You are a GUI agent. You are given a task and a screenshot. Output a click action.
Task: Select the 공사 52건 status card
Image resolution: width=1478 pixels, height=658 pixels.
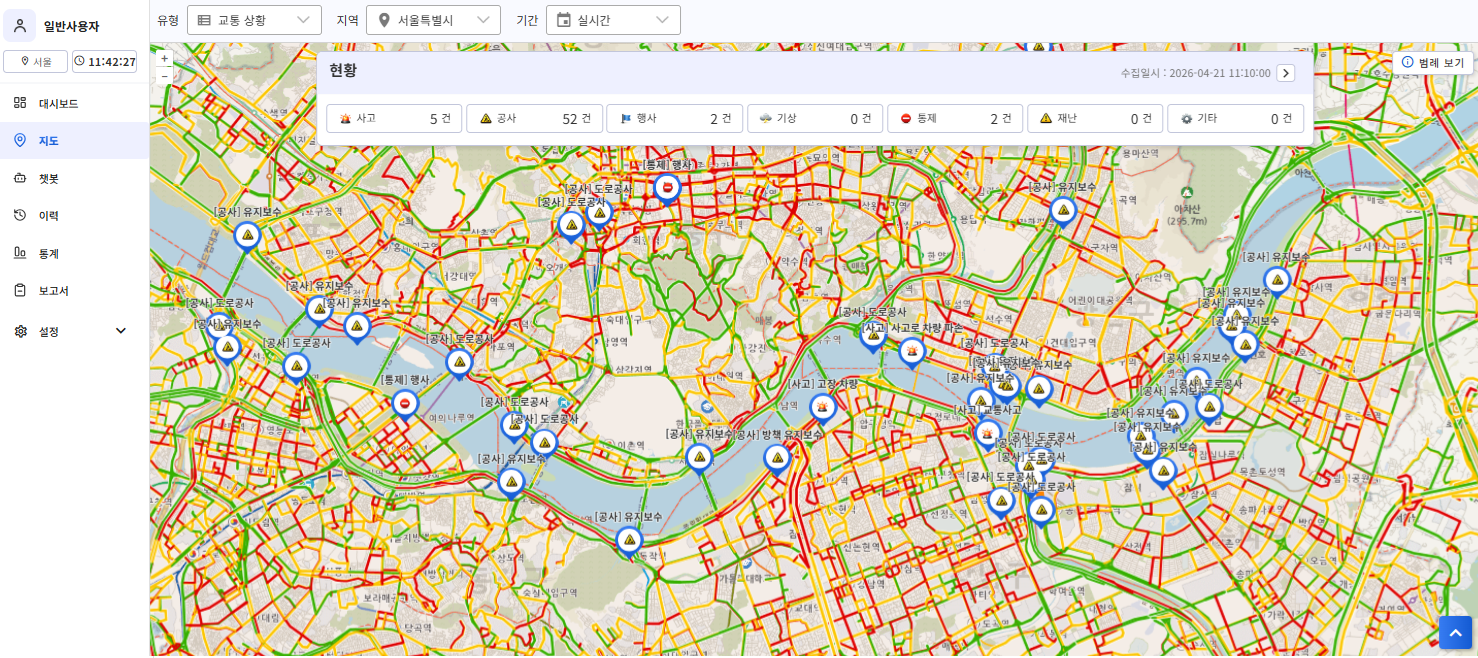pyautogui.click(x=534, y=118)
